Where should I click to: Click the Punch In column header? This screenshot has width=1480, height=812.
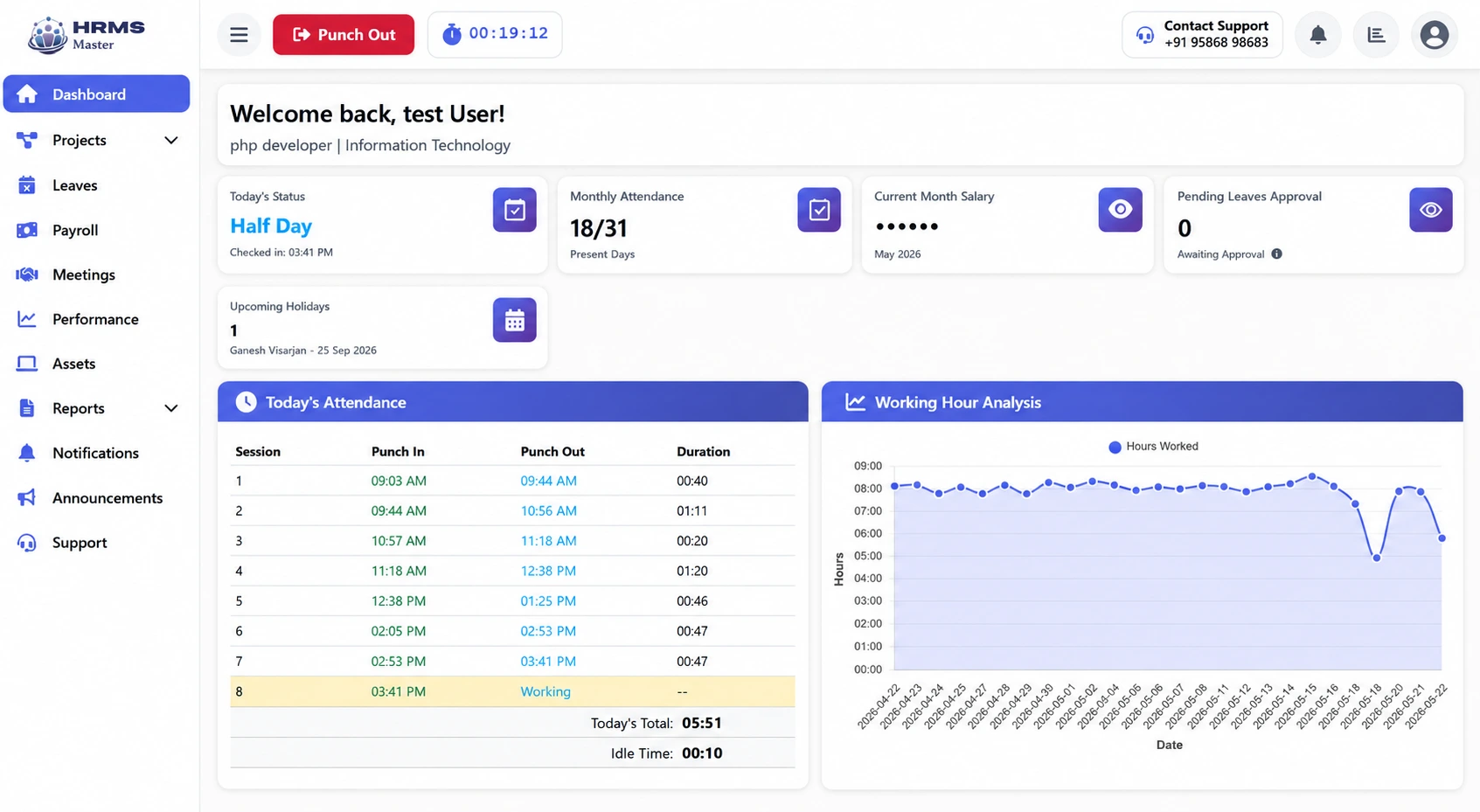point(398,452)
